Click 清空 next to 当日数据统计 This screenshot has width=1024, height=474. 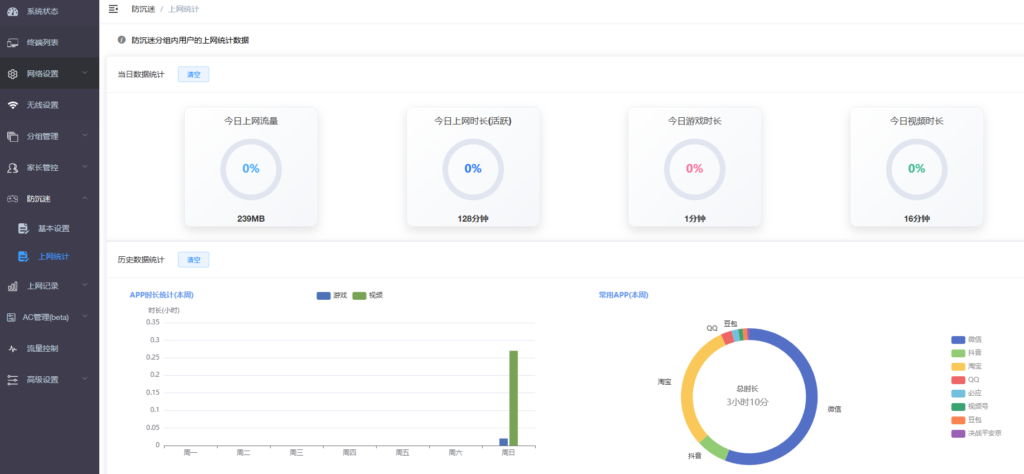point(193,74)
